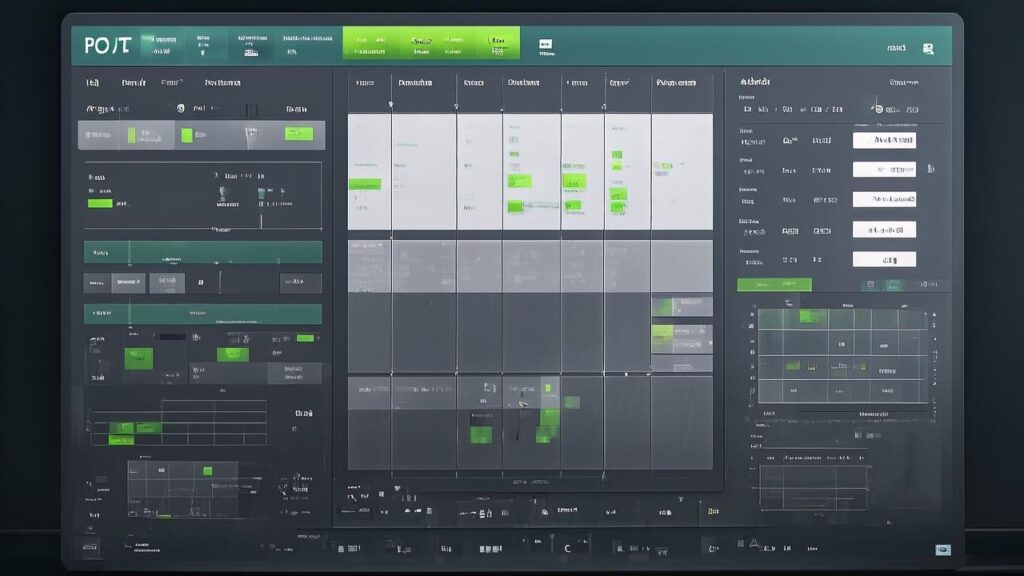
Task: Expand the second dark green section header
Action: (x=202, y=314)
